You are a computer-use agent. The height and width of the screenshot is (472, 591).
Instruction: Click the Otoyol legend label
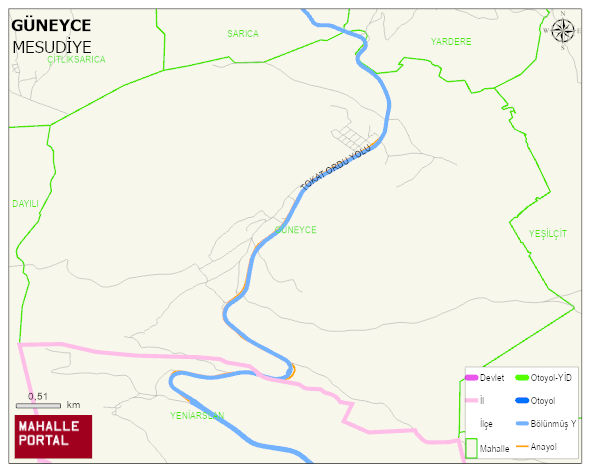543,401
